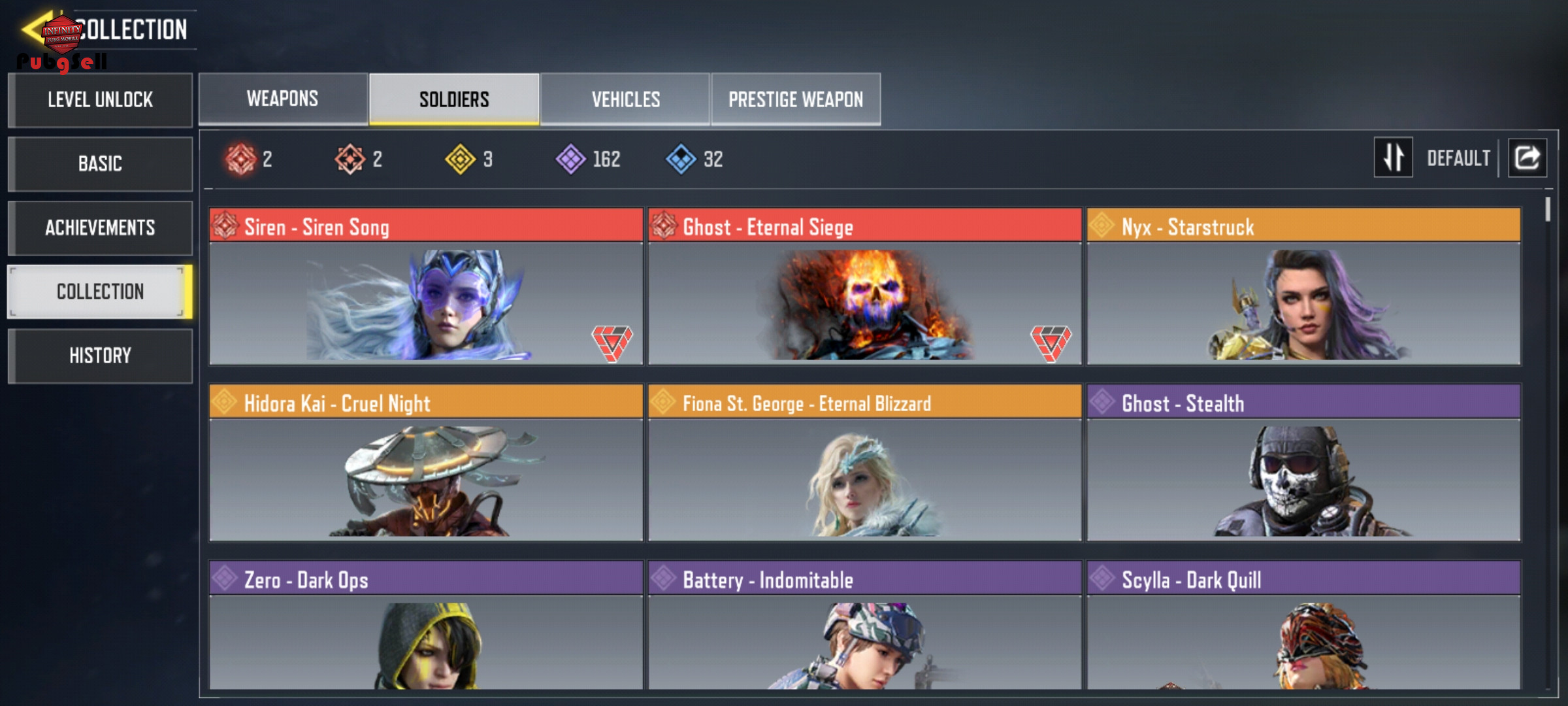Screen dimensions: 1568x706
Task: Filter by yellow rarity icon showing 3
Action: [x=461, y=159]
